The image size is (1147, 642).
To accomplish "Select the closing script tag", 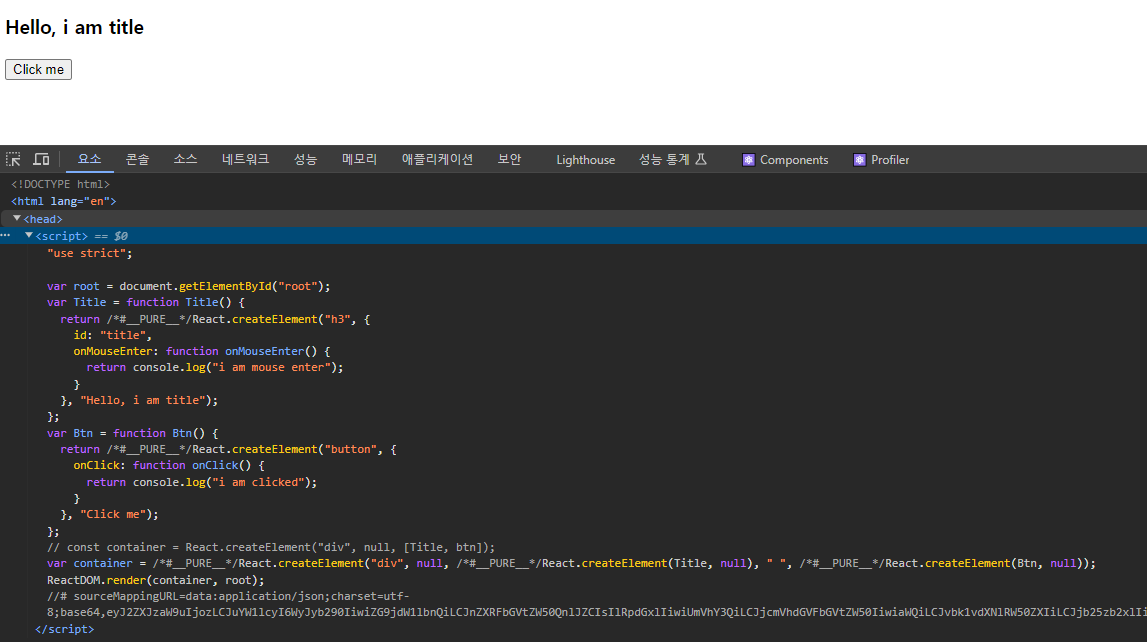I will click(64, 629).
